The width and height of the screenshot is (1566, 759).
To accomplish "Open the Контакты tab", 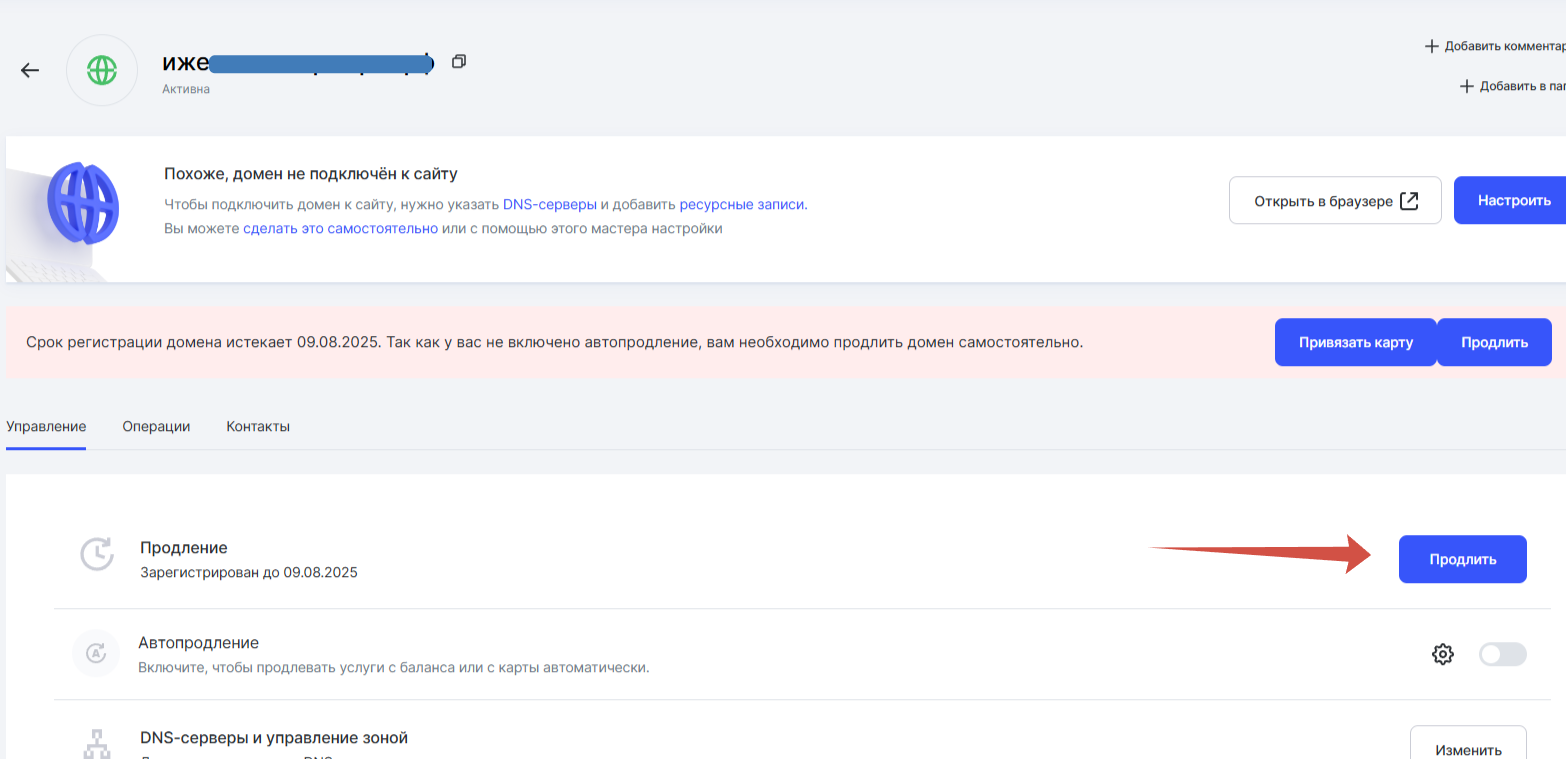I will click(x=258, y=426).
